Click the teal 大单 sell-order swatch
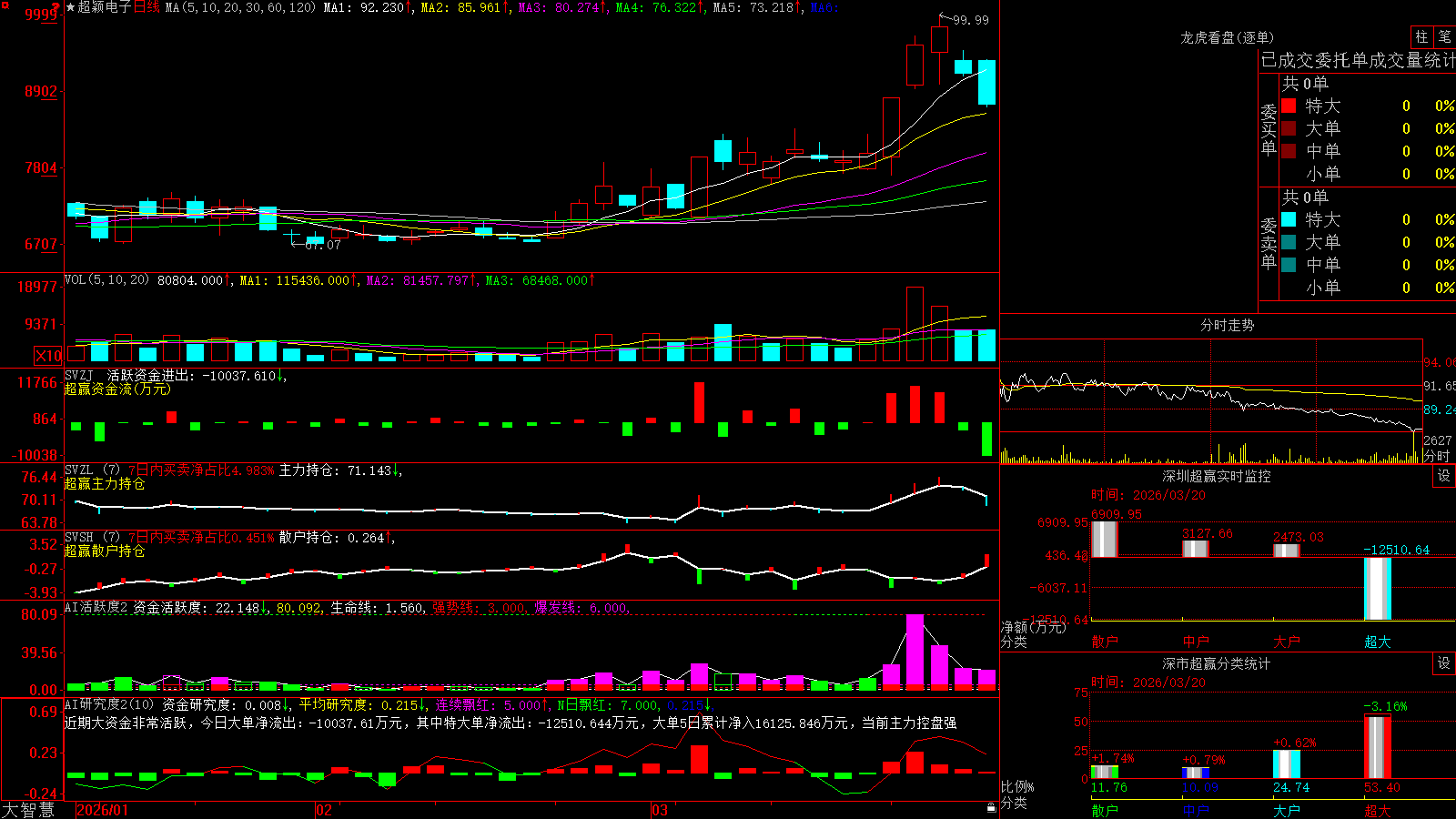 pyautogui.click(x=1289, y=242)
